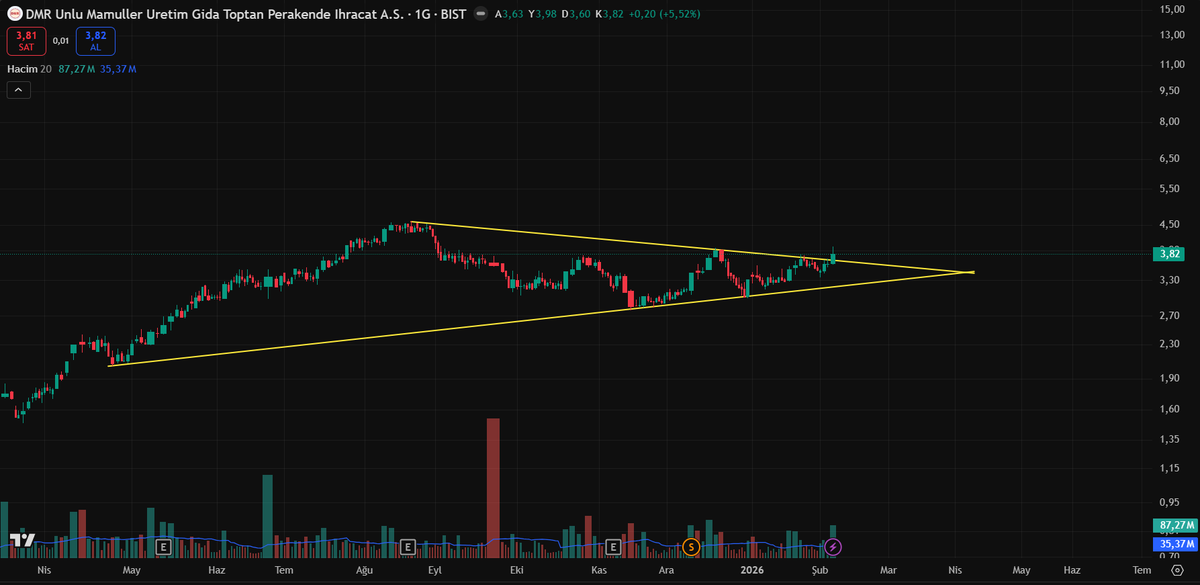The image size is (1200, 585).
Task: Click the +0,20 (+5,52%) change text
Action: pyautogui.click(x=664, y=14)
